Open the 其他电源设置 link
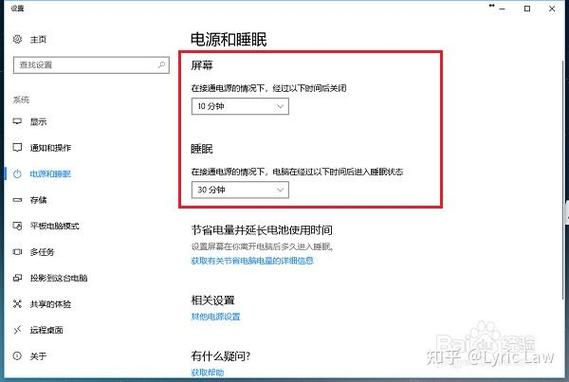The width and height of the screenshot is (569, 382). click(216, 316)
